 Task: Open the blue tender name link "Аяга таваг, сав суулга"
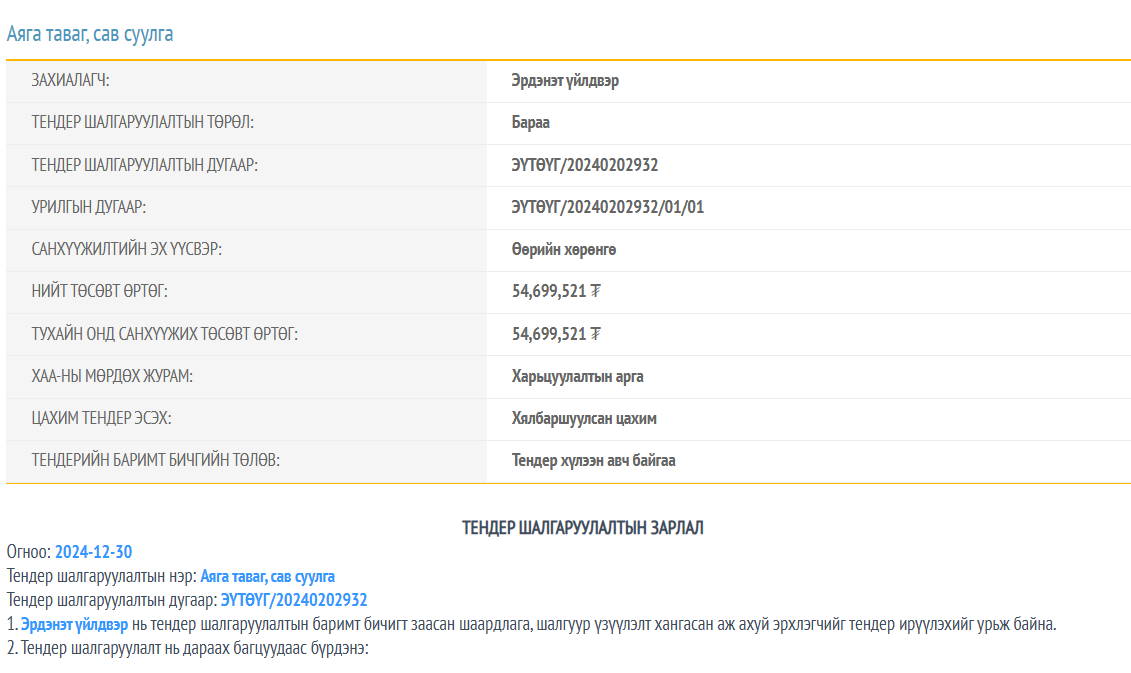(267, 576)
